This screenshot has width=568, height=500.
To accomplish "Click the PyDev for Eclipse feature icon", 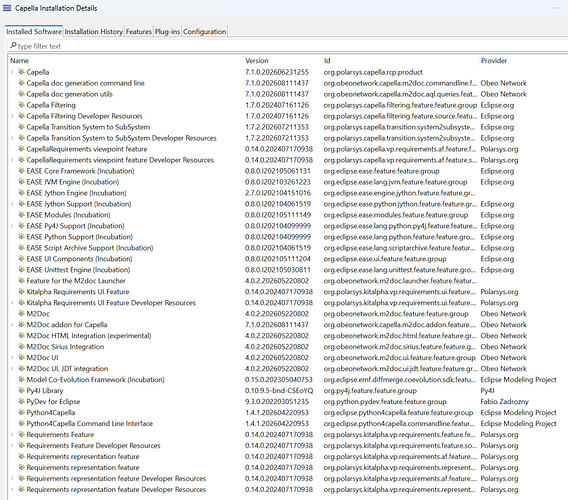I will 21,401.
